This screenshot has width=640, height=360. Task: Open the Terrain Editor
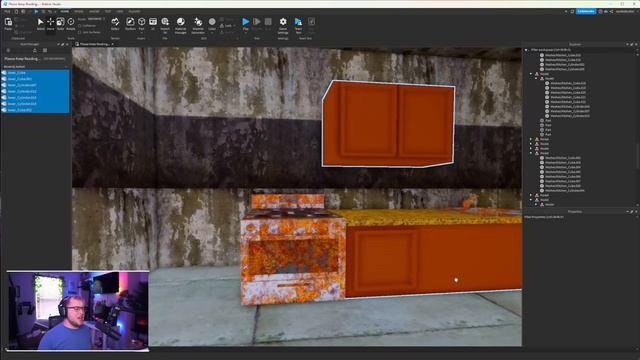(x=115, y=24)
